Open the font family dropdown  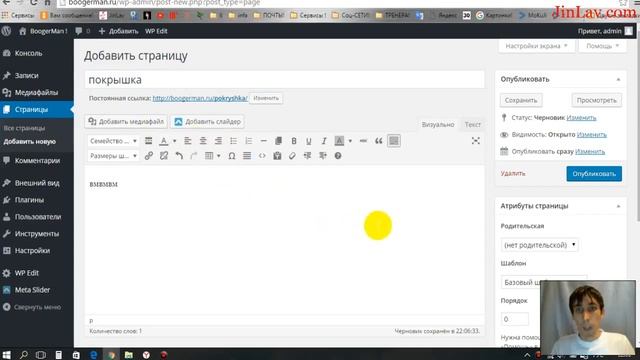coord(113,141)
